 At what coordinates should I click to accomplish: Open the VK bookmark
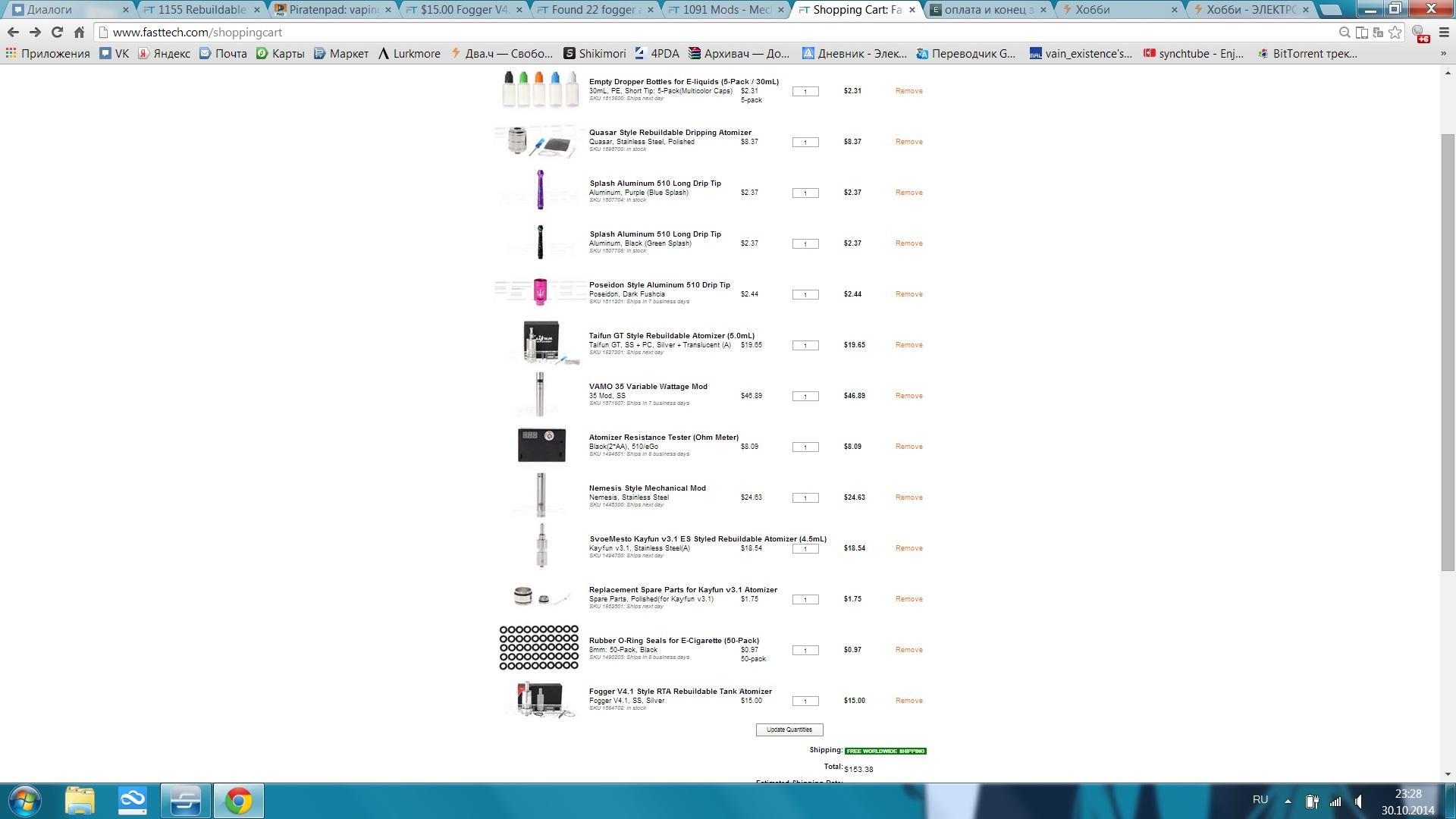pyautogui.click(x=115, y=54)
